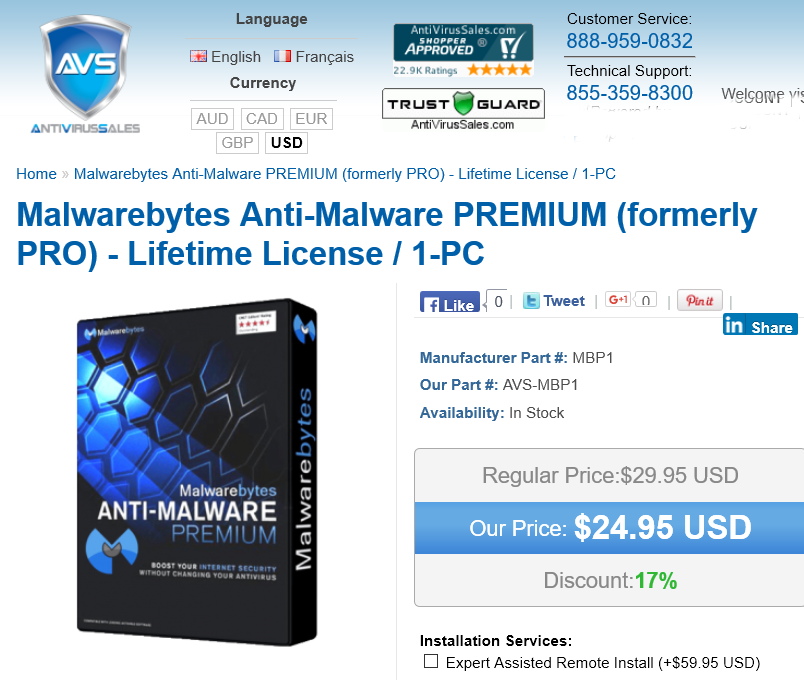This screenshot has height=680, width=804.
Task: Call customer service number 888-959-0832
Action: pos(629,41)
